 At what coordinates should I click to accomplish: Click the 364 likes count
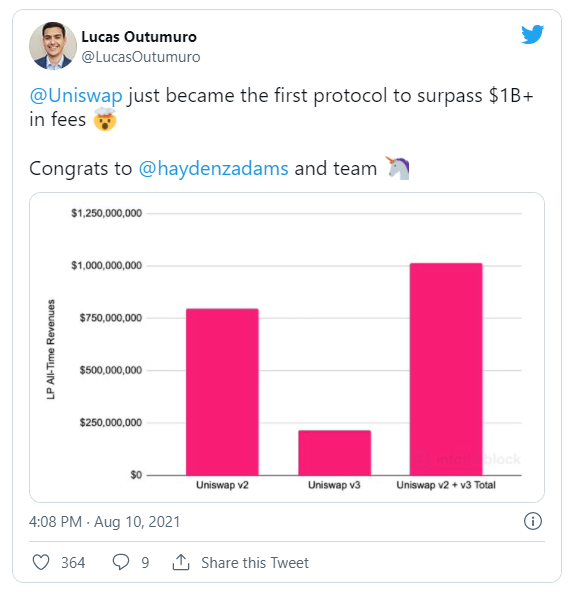[x=73, y=562]
